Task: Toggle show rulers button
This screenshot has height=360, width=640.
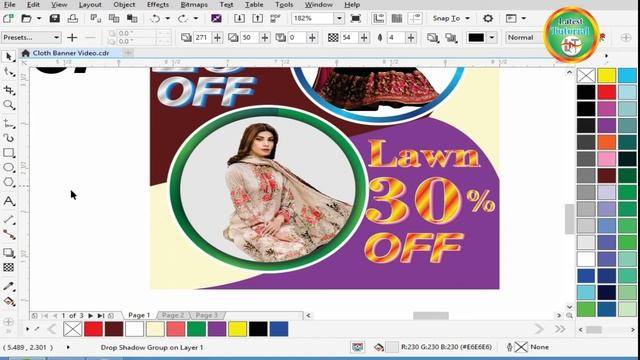Action: pos(379,18)
